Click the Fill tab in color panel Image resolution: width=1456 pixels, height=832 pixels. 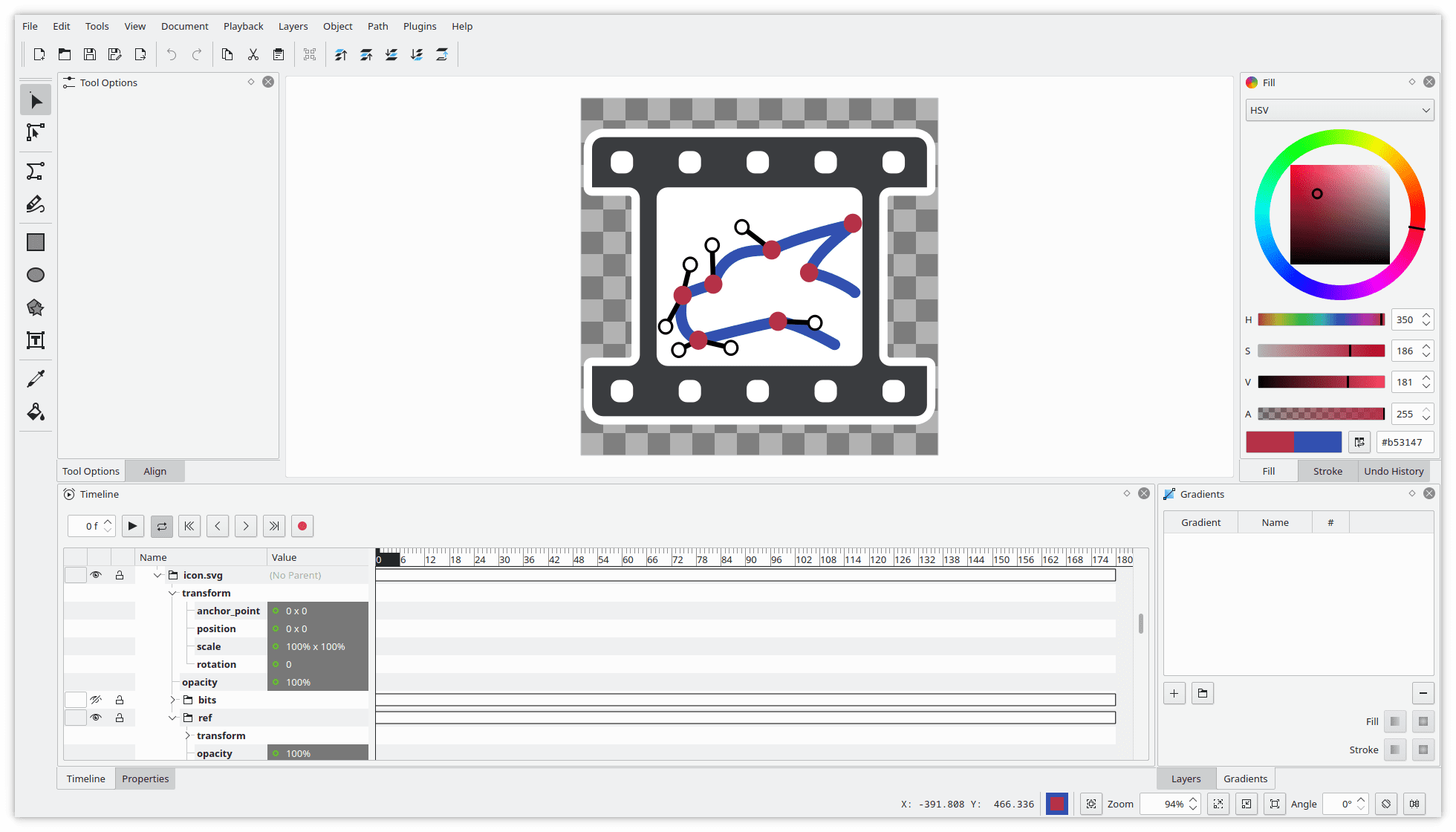tap(1270, 471)
